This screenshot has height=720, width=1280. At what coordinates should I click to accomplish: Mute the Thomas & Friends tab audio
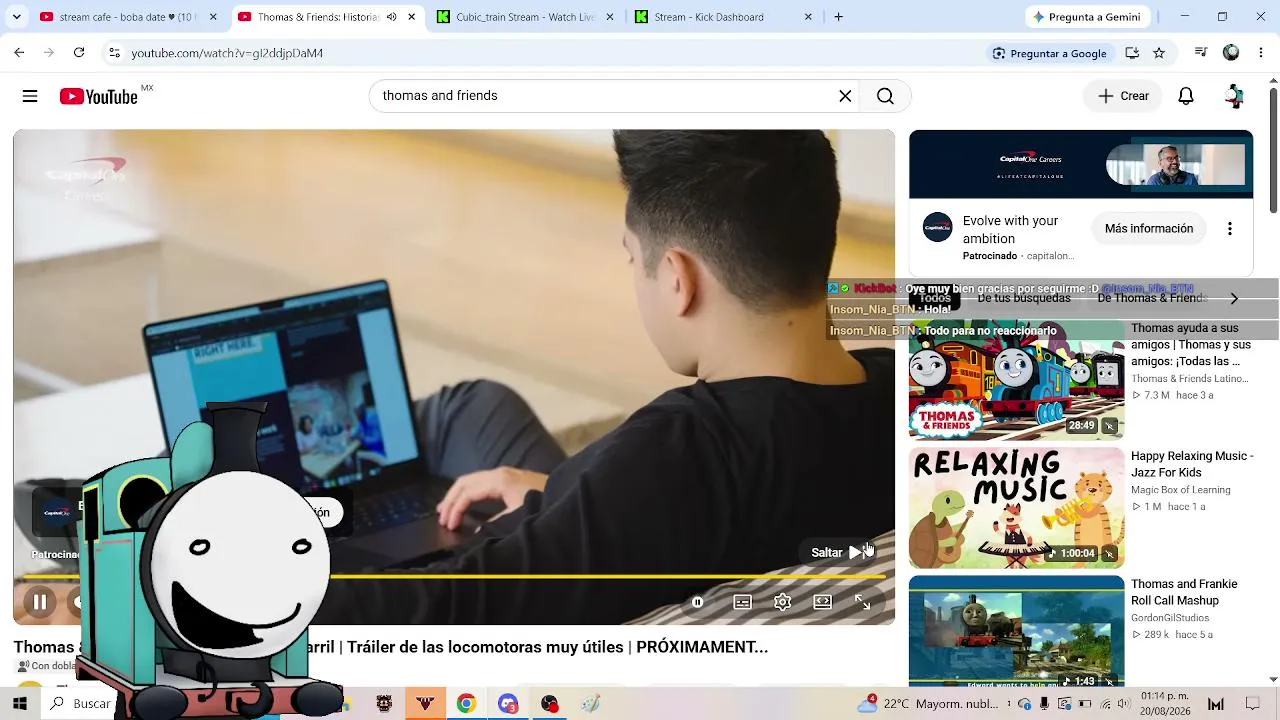click(x=391, y=17)
